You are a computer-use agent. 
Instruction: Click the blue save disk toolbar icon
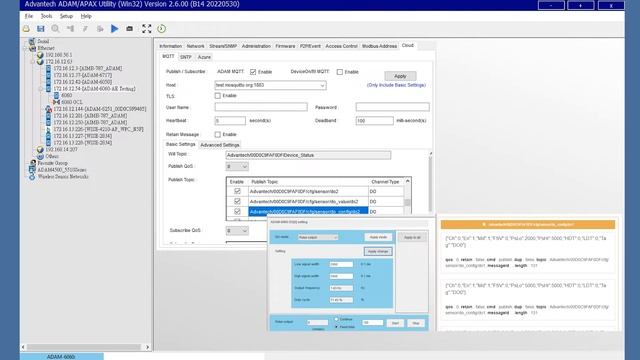pyautogui.click(x=40, y=29)
